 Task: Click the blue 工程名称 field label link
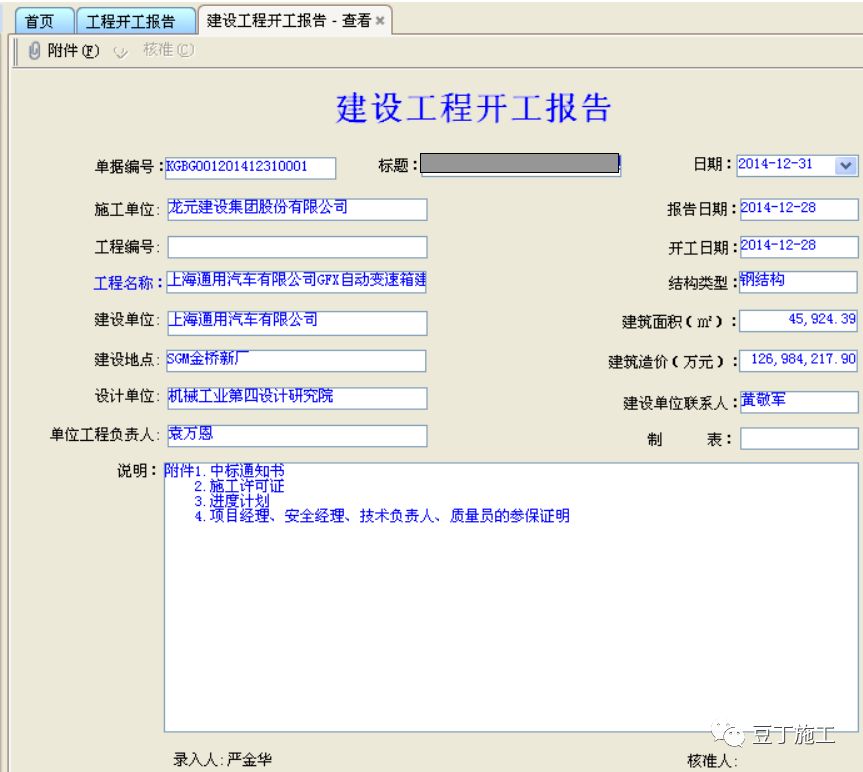(x=130, y=283)
